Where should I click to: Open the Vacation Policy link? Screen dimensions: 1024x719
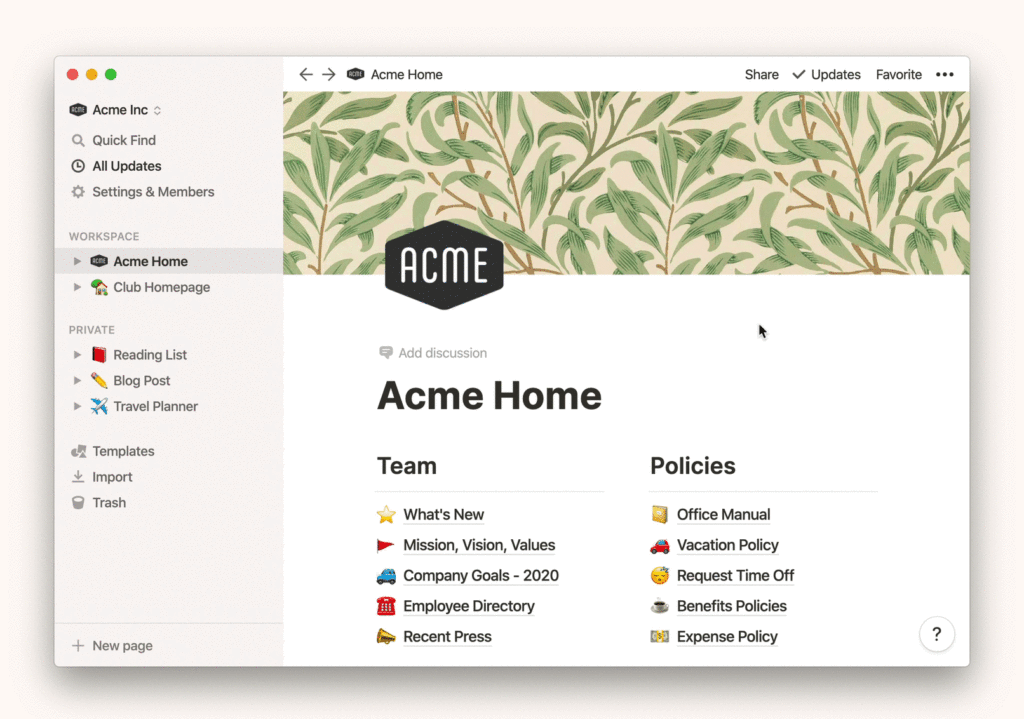click(728, 545)
